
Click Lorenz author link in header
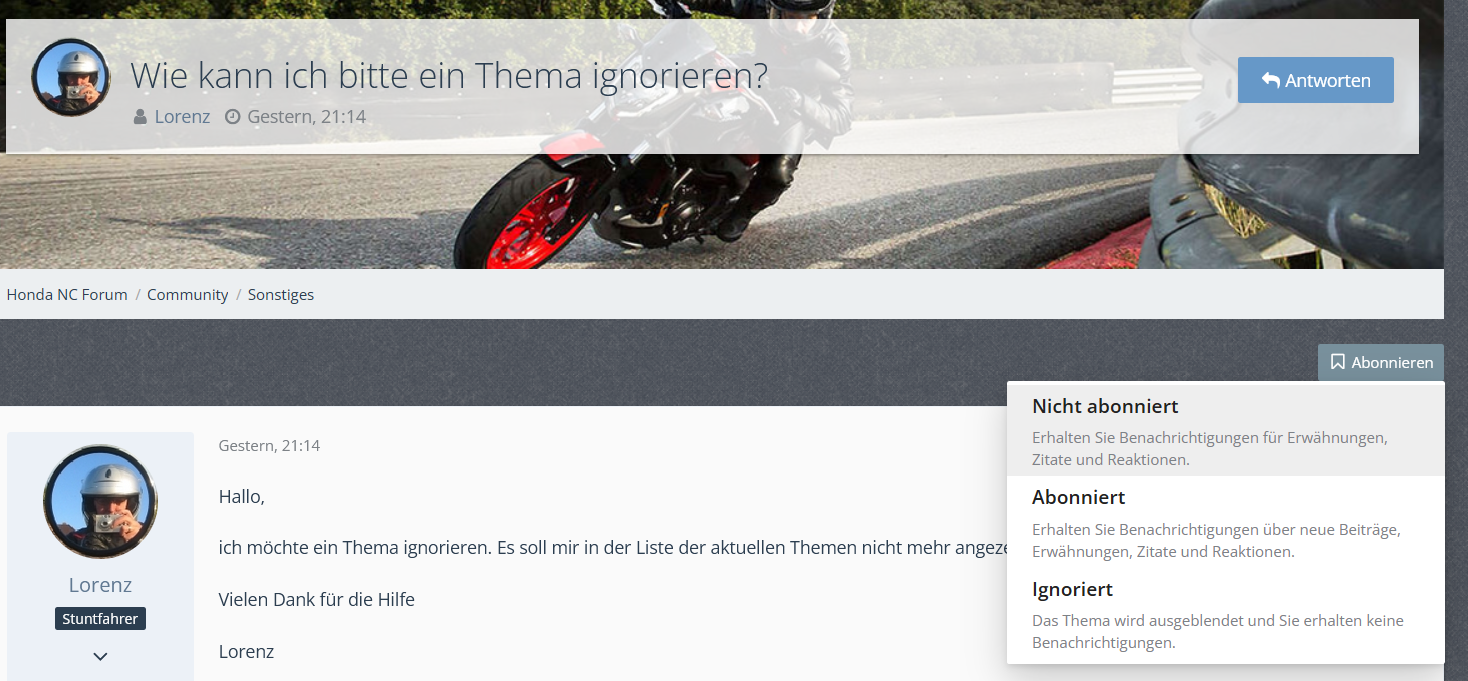[x=182, y=117]
